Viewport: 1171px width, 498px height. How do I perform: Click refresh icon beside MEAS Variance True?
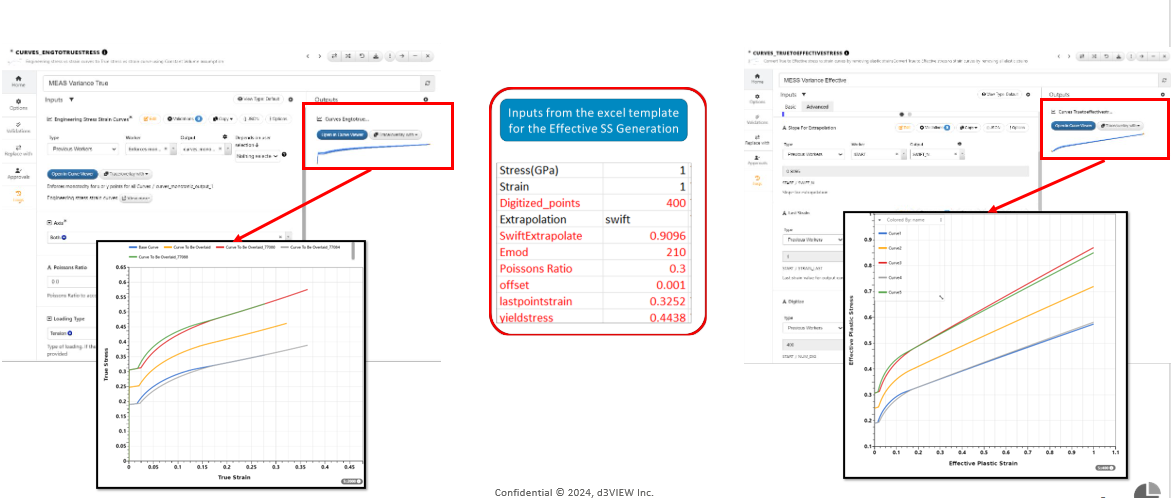427,84
